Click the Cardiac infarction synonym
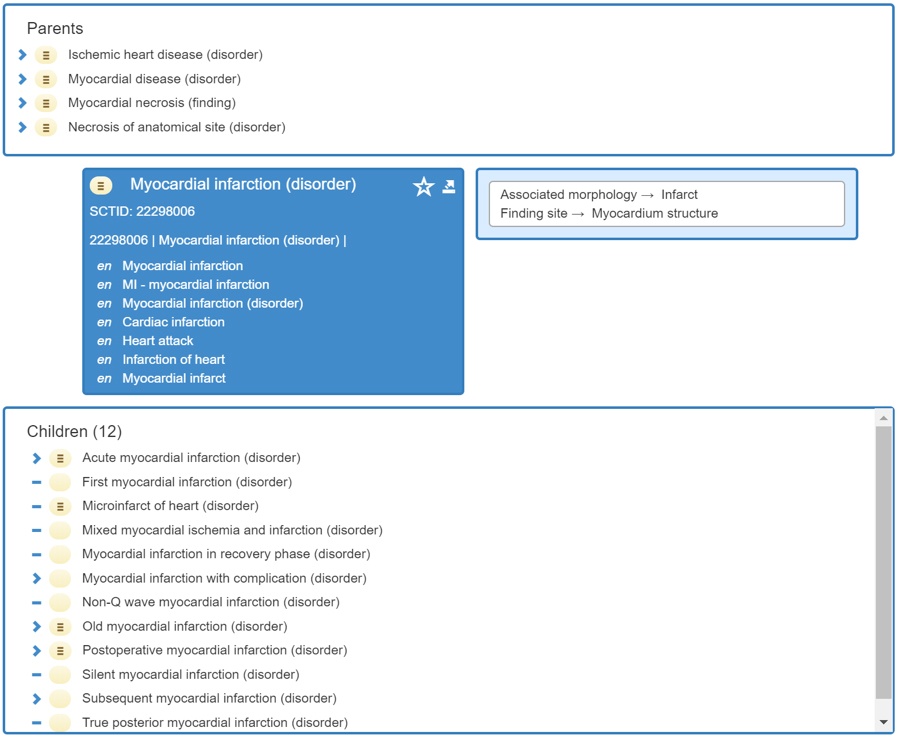898x739 pixels. pos(174,322)
